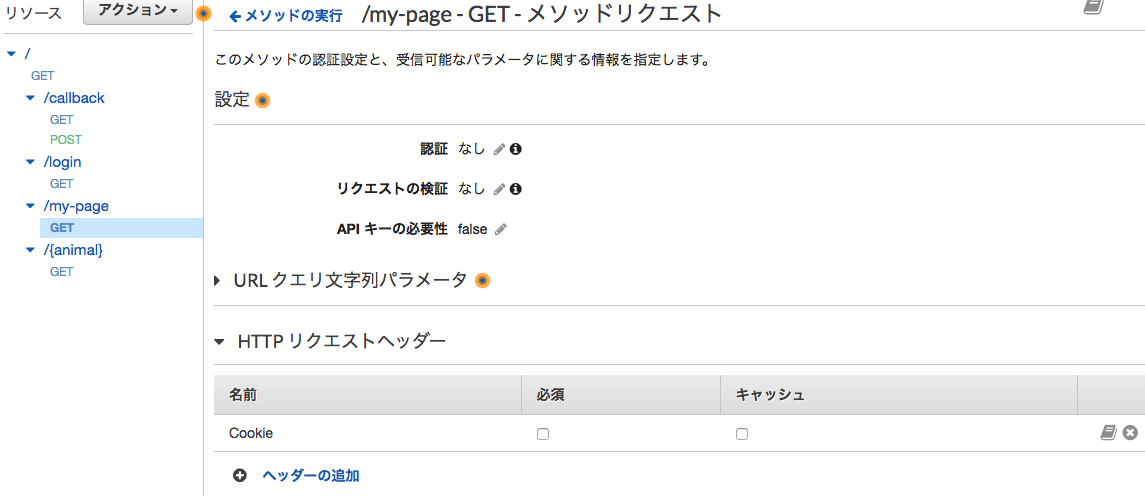Collapse the /callback resource tree node
The image size is (1145, 496).
pyautogui.click(x=30, y=98)
